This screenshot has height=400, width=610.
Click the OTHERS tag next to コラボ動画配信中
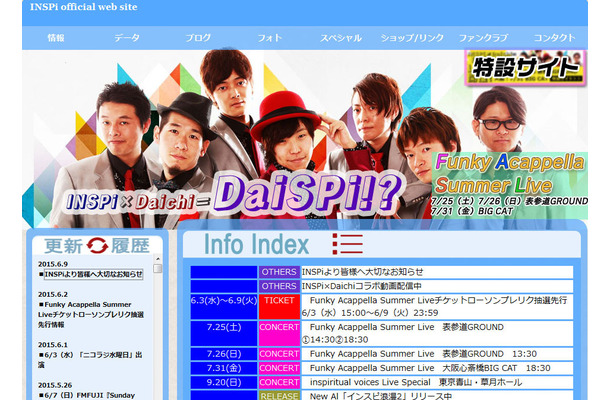point(279,286)
